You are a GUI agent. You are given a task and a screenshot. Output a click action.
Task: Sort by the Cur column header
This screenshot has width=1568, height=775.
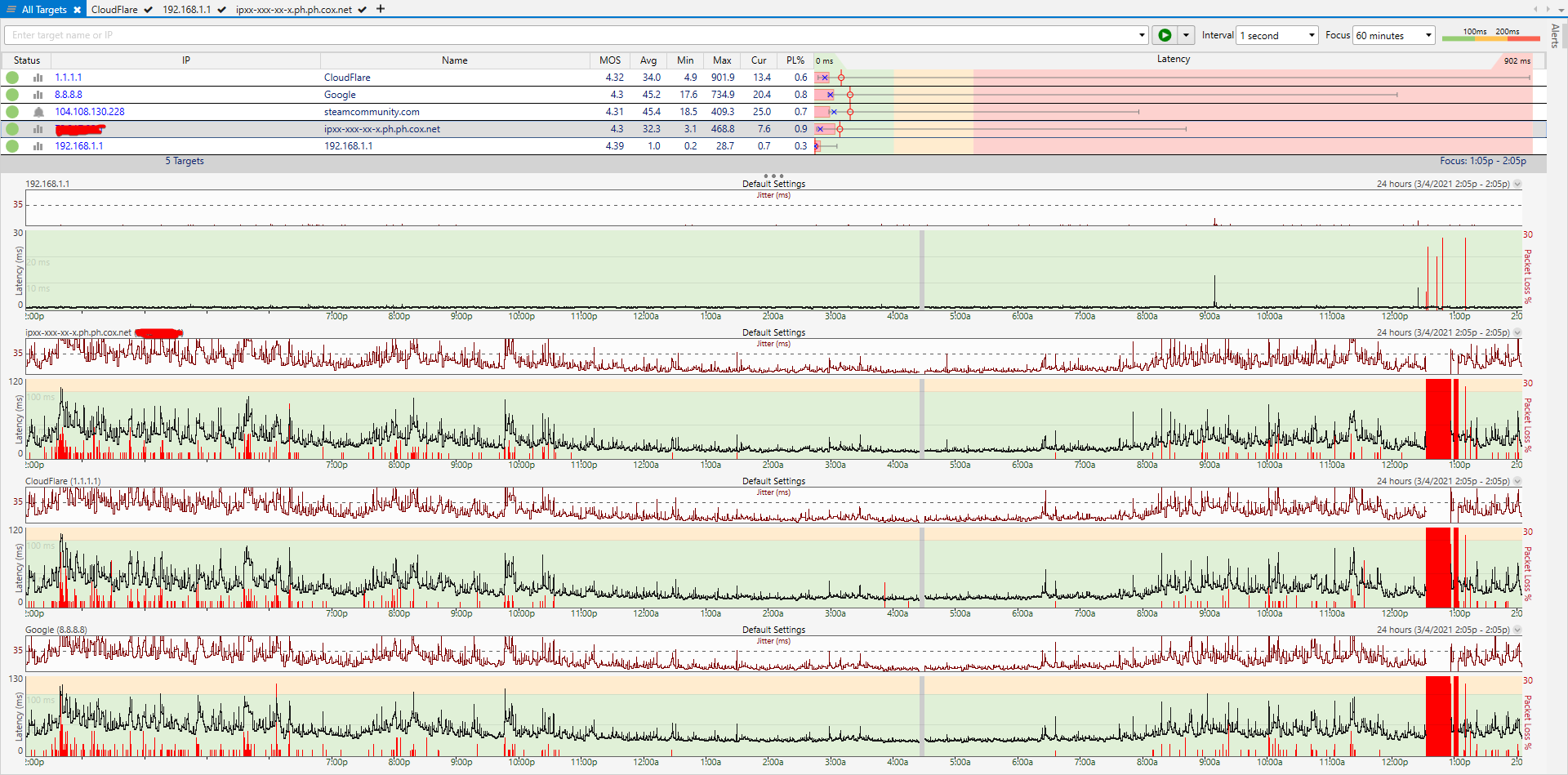[x=759, y=60]
